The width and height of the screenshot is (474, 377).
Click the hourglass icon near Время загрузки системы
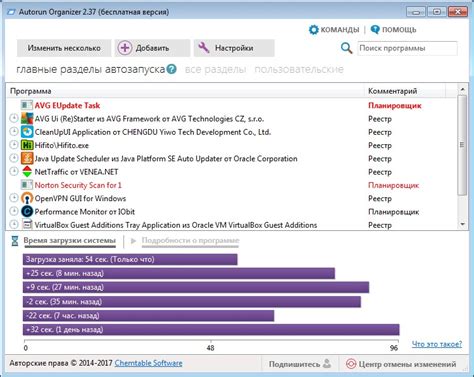point(15,241)
